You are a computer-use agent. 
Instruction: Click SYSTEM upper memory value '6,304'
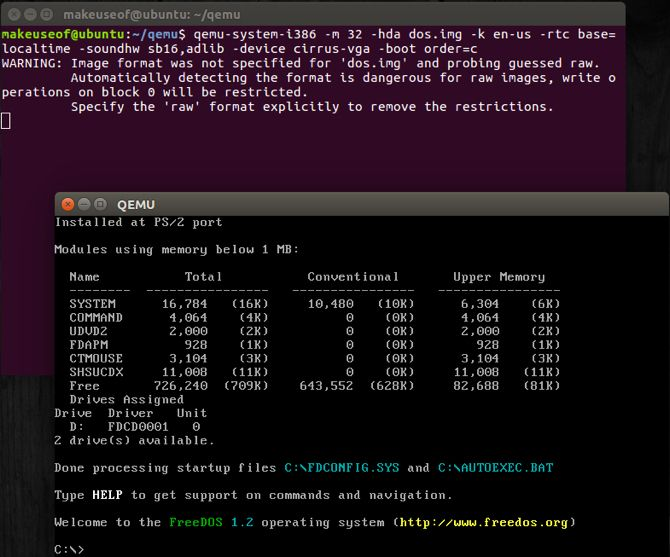pos(480,304)
